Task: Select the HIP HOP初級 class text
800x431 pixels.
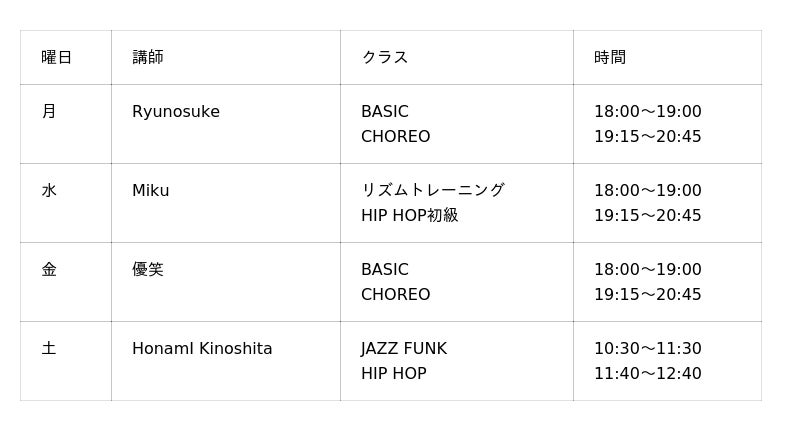Action: (x=410, y=215)
